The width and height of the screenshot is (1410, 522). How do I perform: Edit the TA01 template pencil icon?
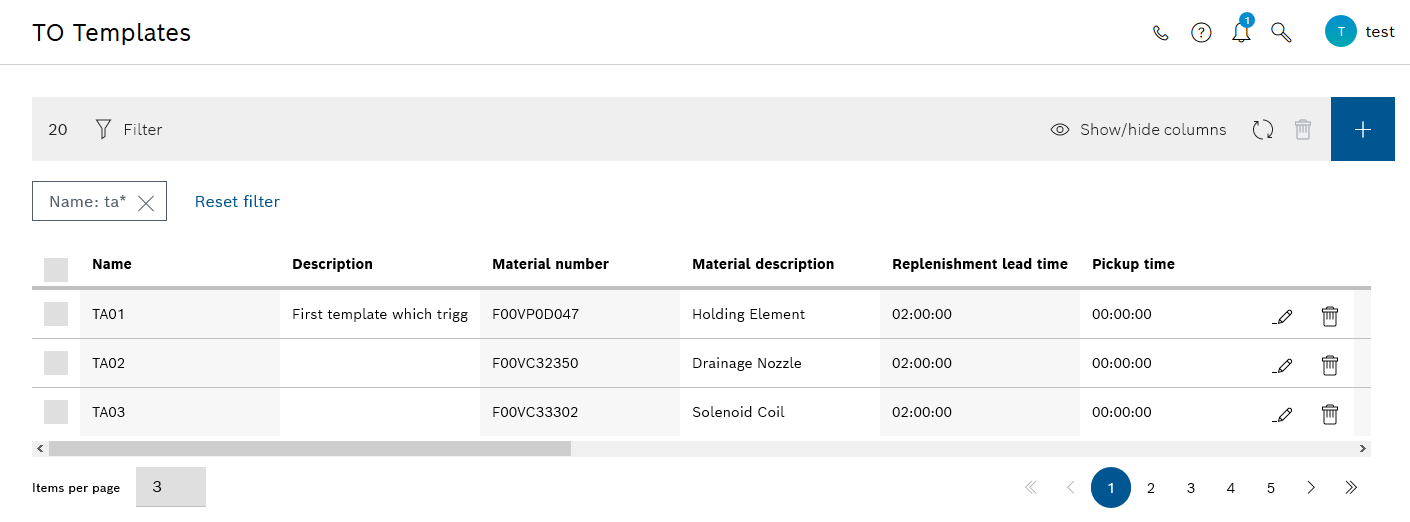point(1282,315)
